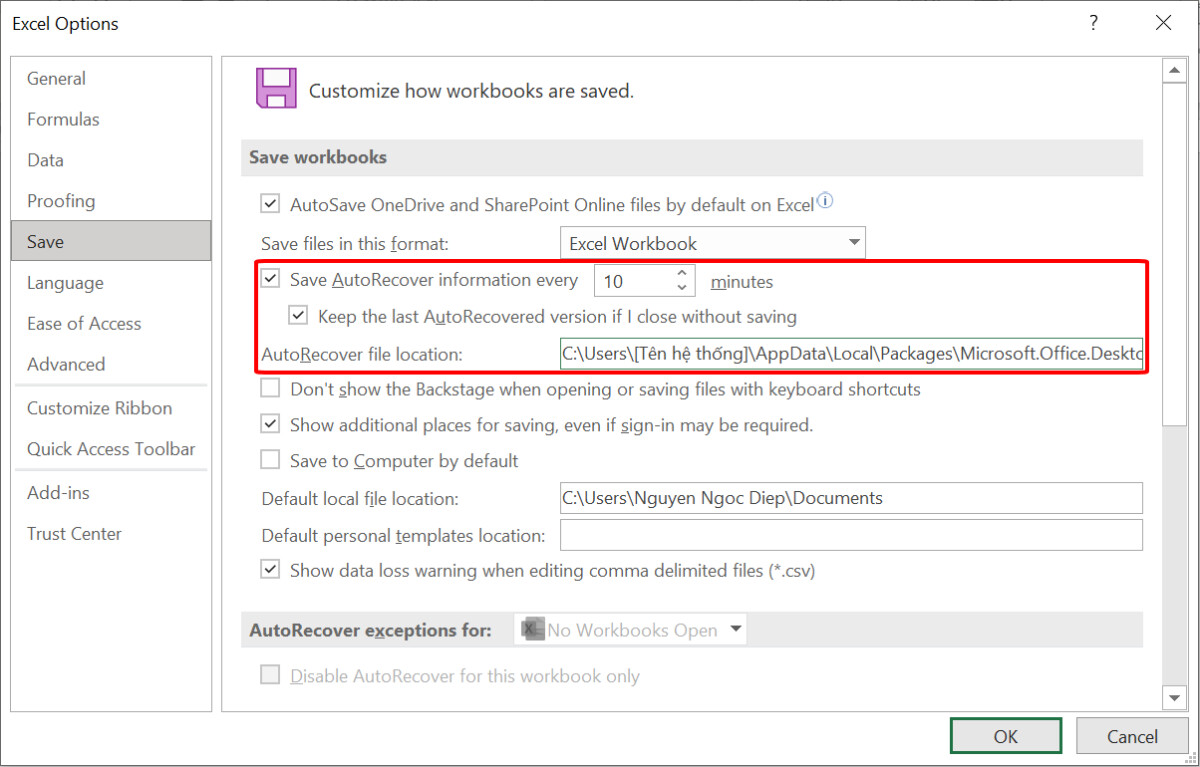Open AutoRecover exceptions for workbook dropdown
The width and height of the screenshot is (1200, 767).
click(630, 629)
